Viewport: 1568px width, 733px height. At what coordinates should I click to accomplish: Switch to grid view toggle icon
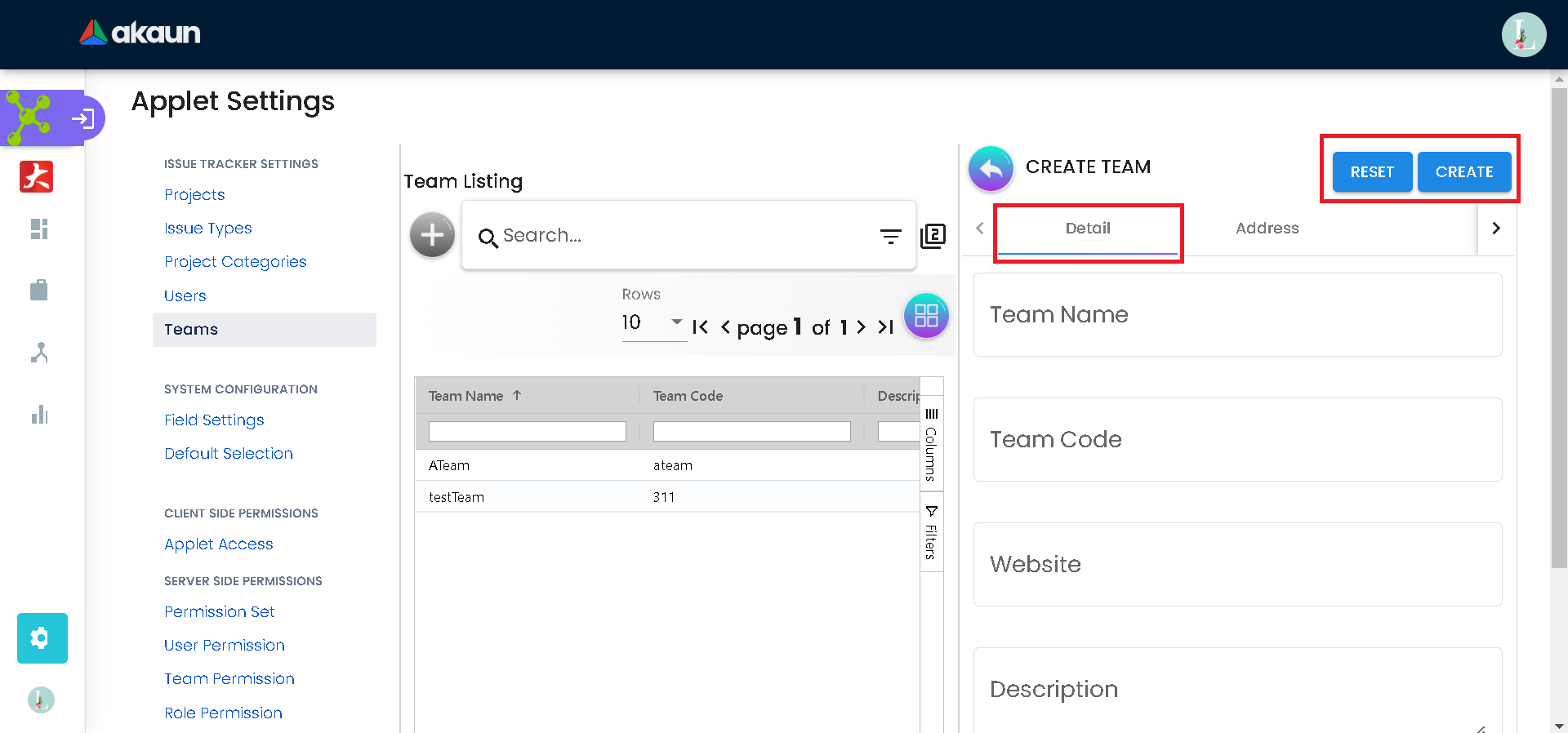926,316
